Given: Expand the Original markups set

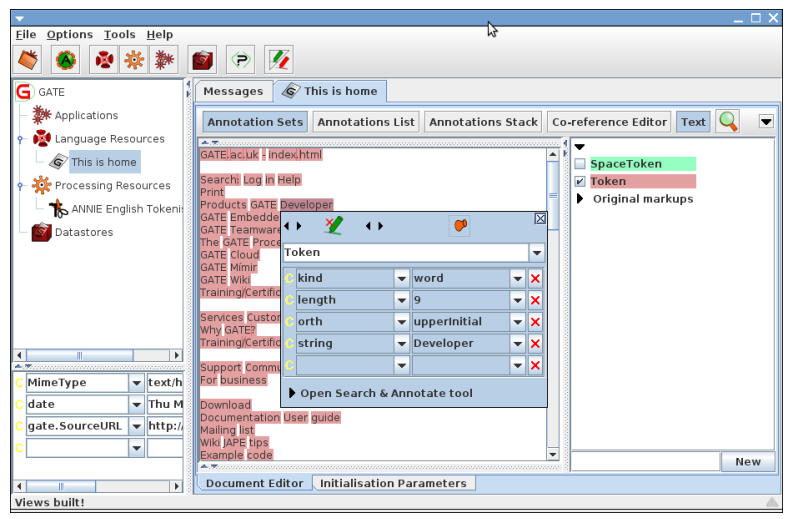Looking at the screenshot, I should pos(580,199).
